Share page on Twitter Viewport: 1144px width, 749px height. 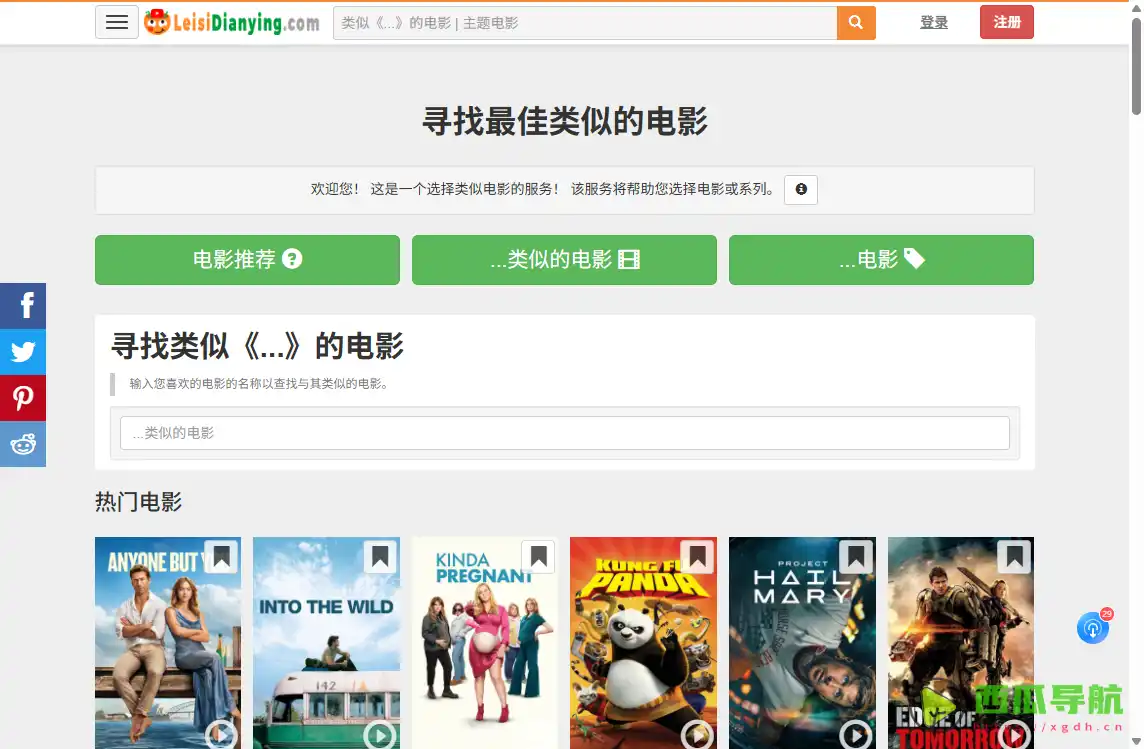point(23,352)
